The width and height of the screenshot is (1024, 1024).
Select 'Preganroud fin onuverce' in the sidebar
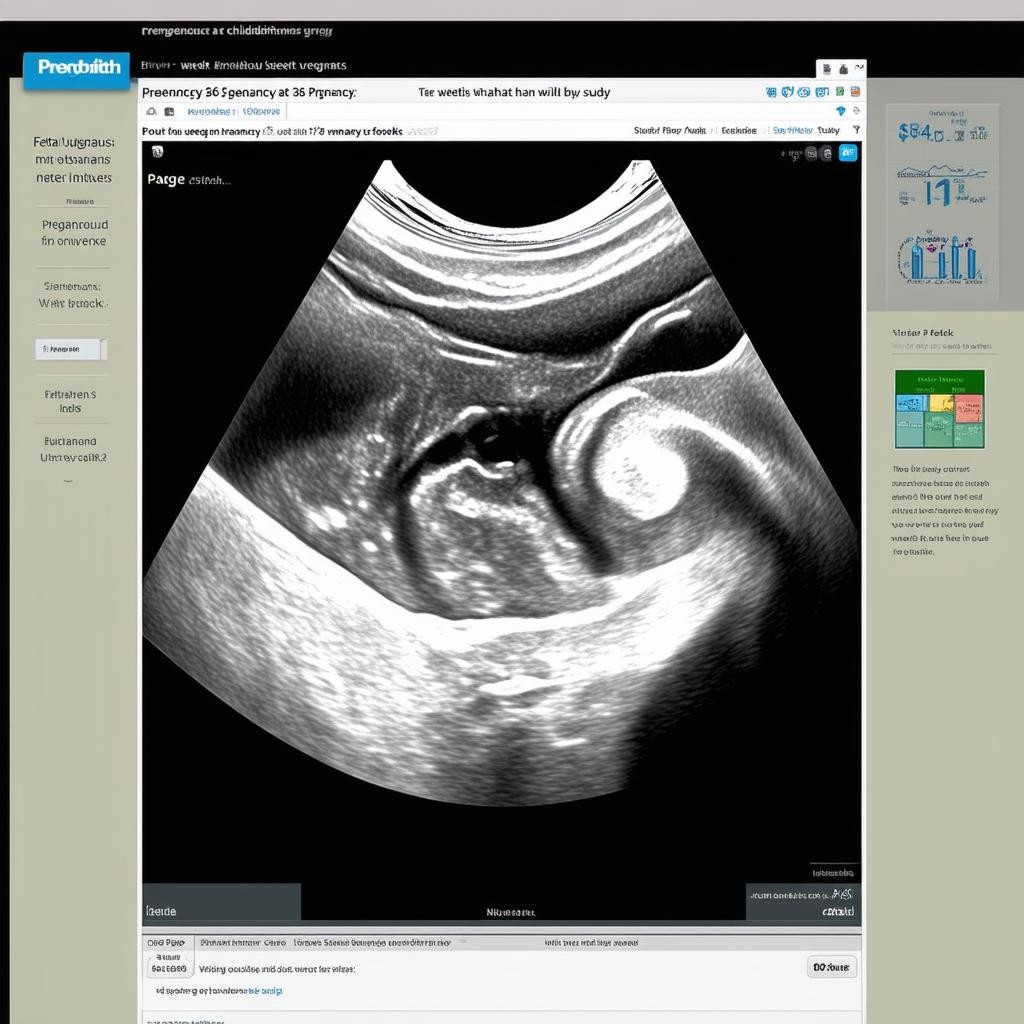pyautogui.click(x=74, y=233)
